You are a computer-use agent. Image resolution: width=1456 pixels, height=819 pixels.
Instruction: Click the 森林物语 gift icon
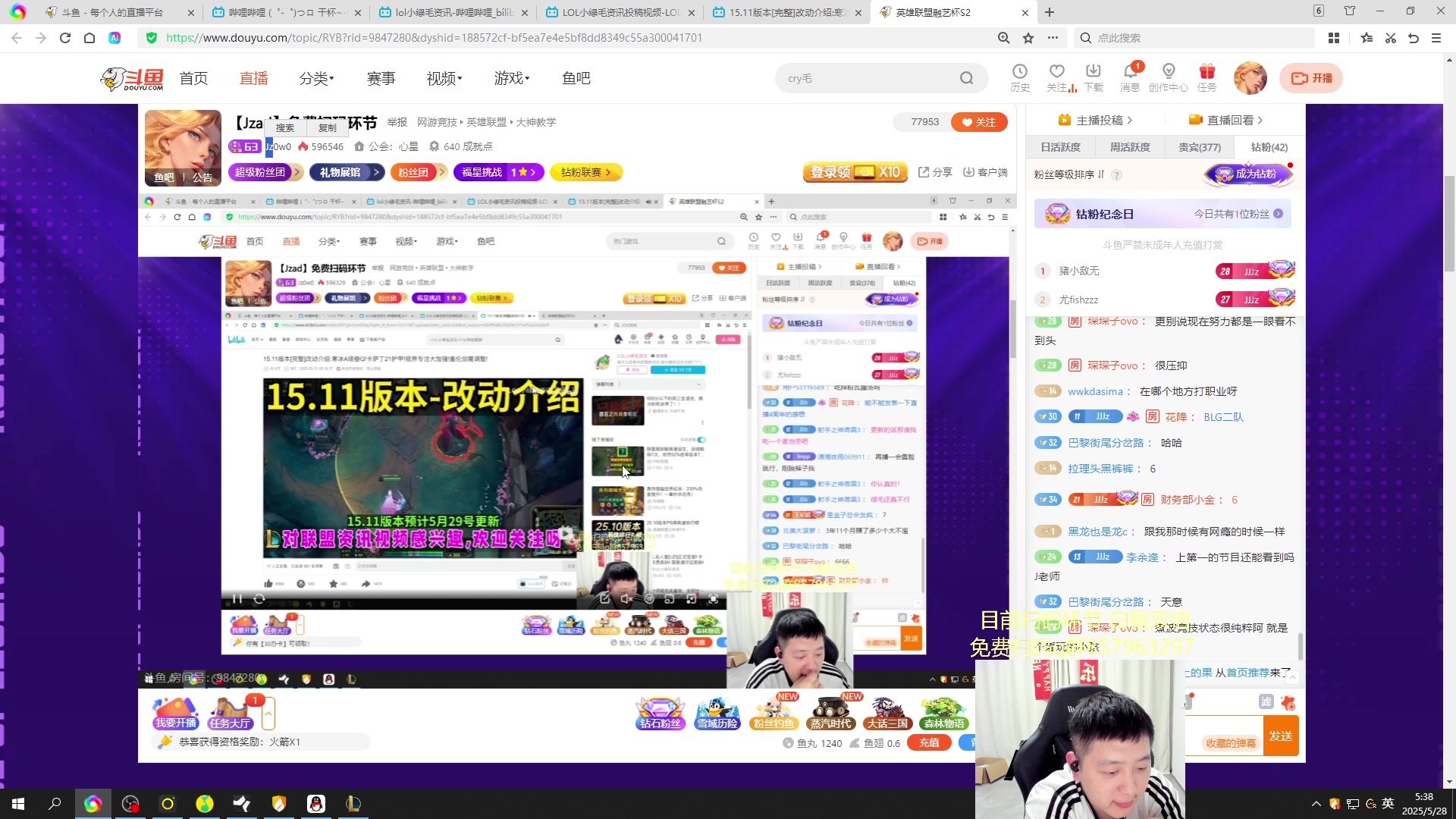944,713
